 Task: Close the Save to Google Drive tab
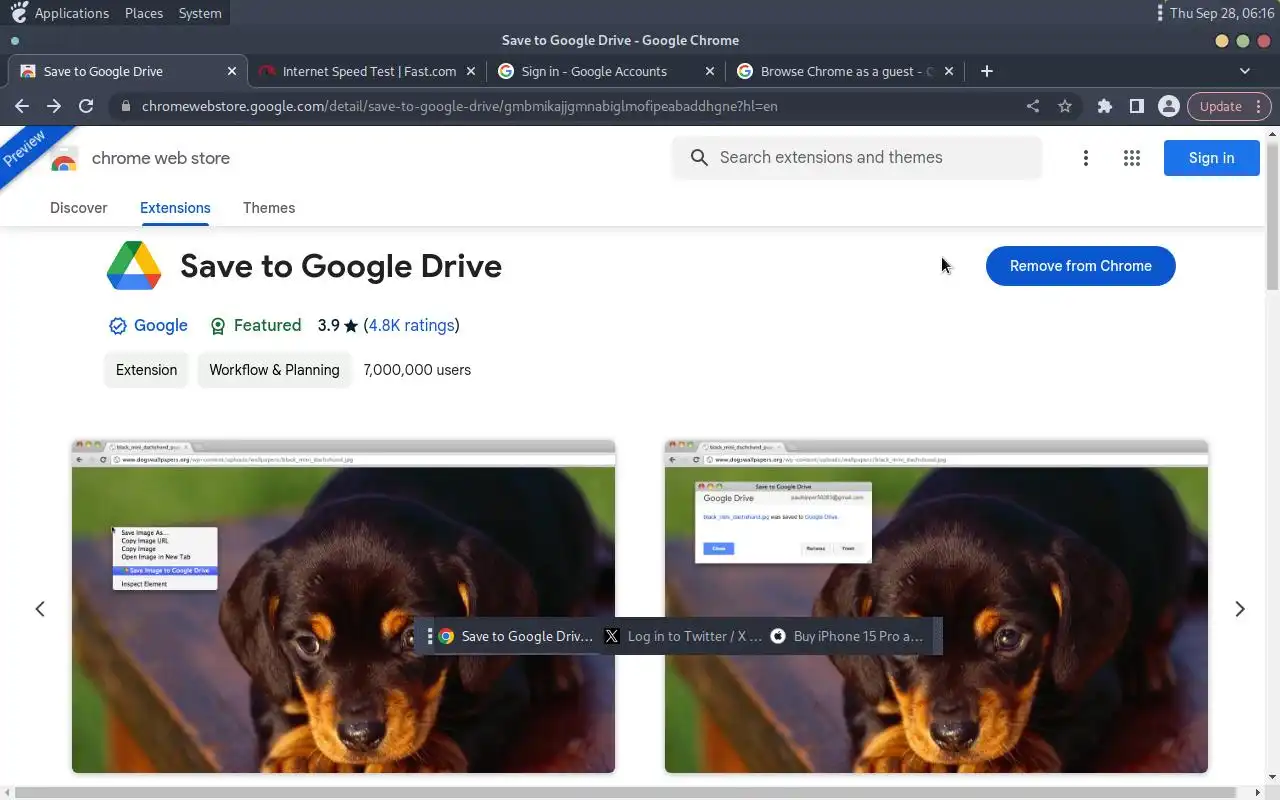[232, 71]
